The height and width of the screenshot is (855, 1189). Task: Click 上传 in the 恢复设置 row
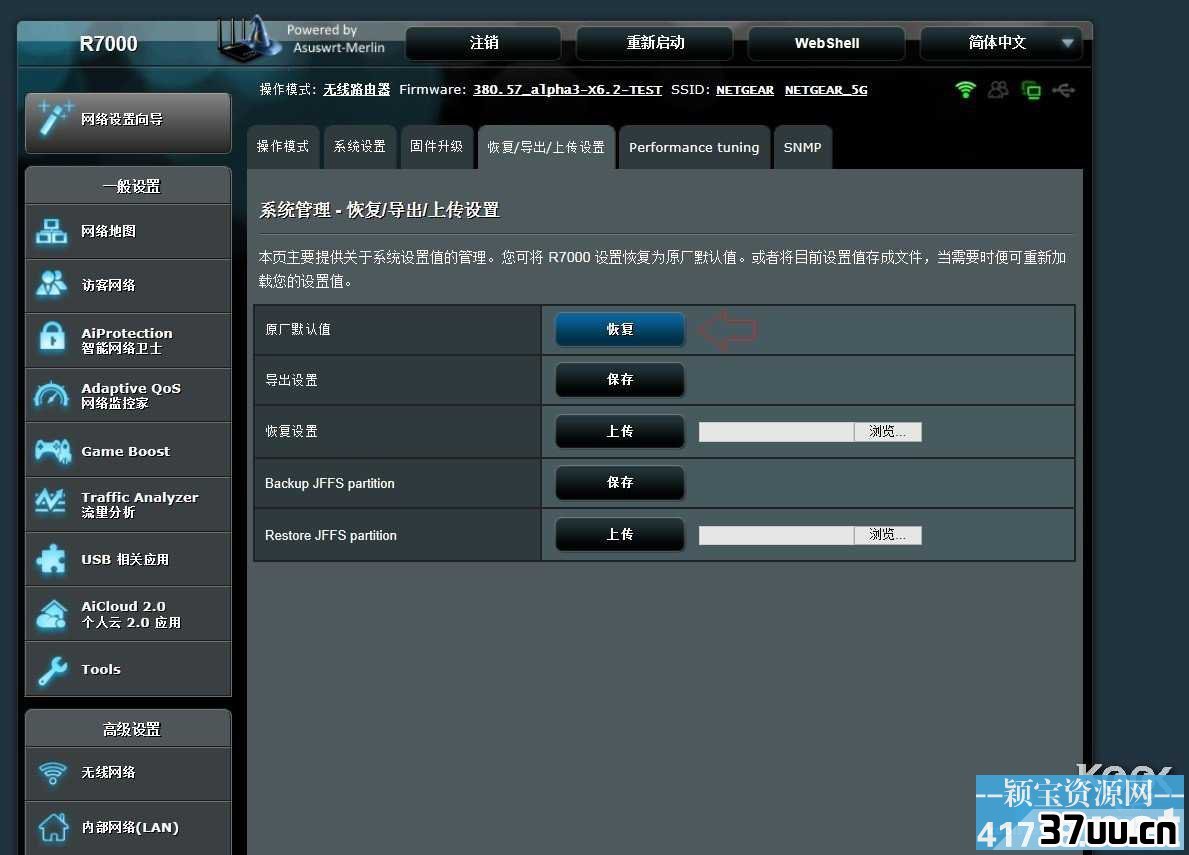pyautogui.click(x=620, y=431)
